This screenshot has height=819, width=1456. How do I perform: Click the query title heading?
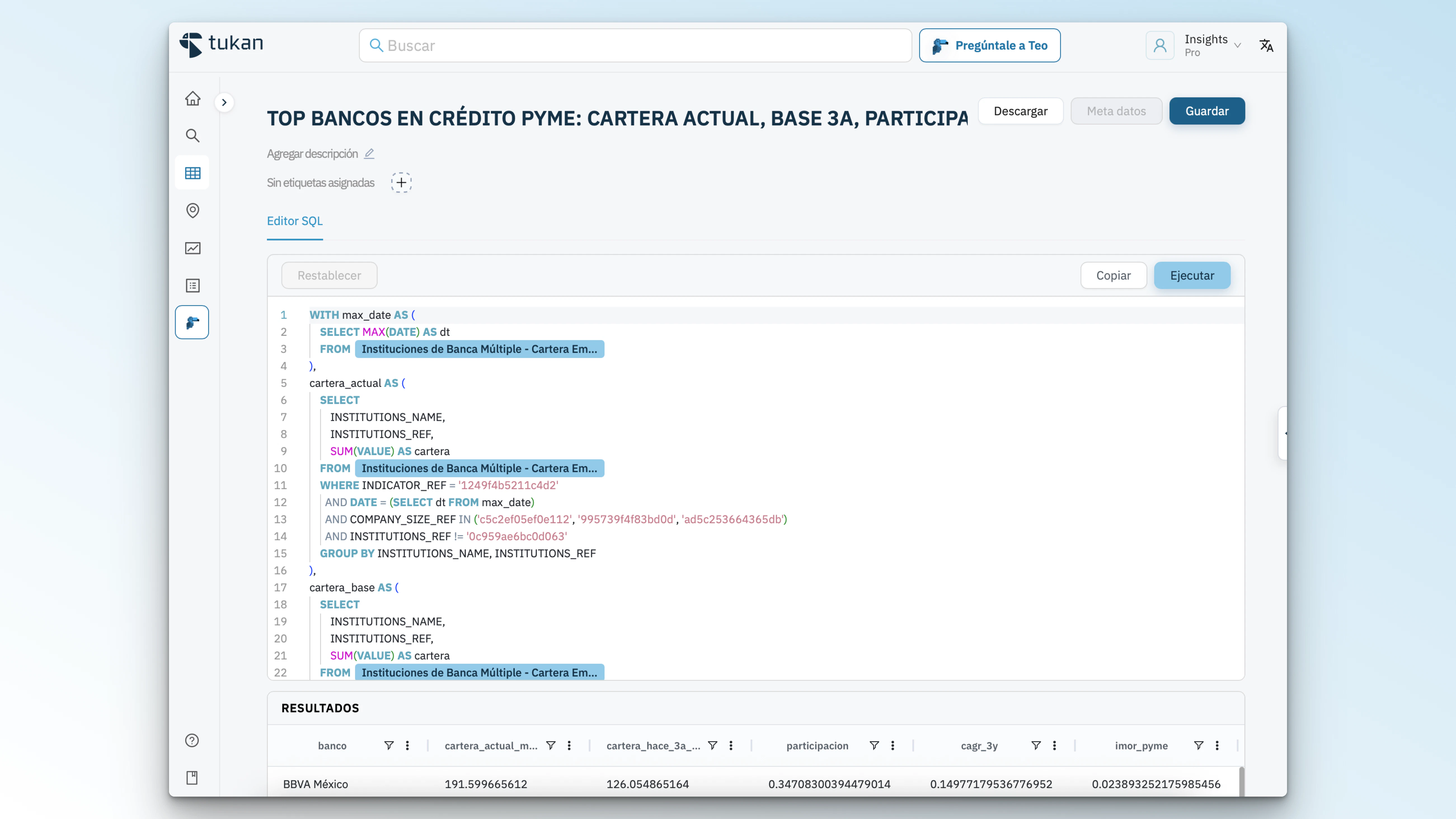pyautogui.click(x=617, y=118)
